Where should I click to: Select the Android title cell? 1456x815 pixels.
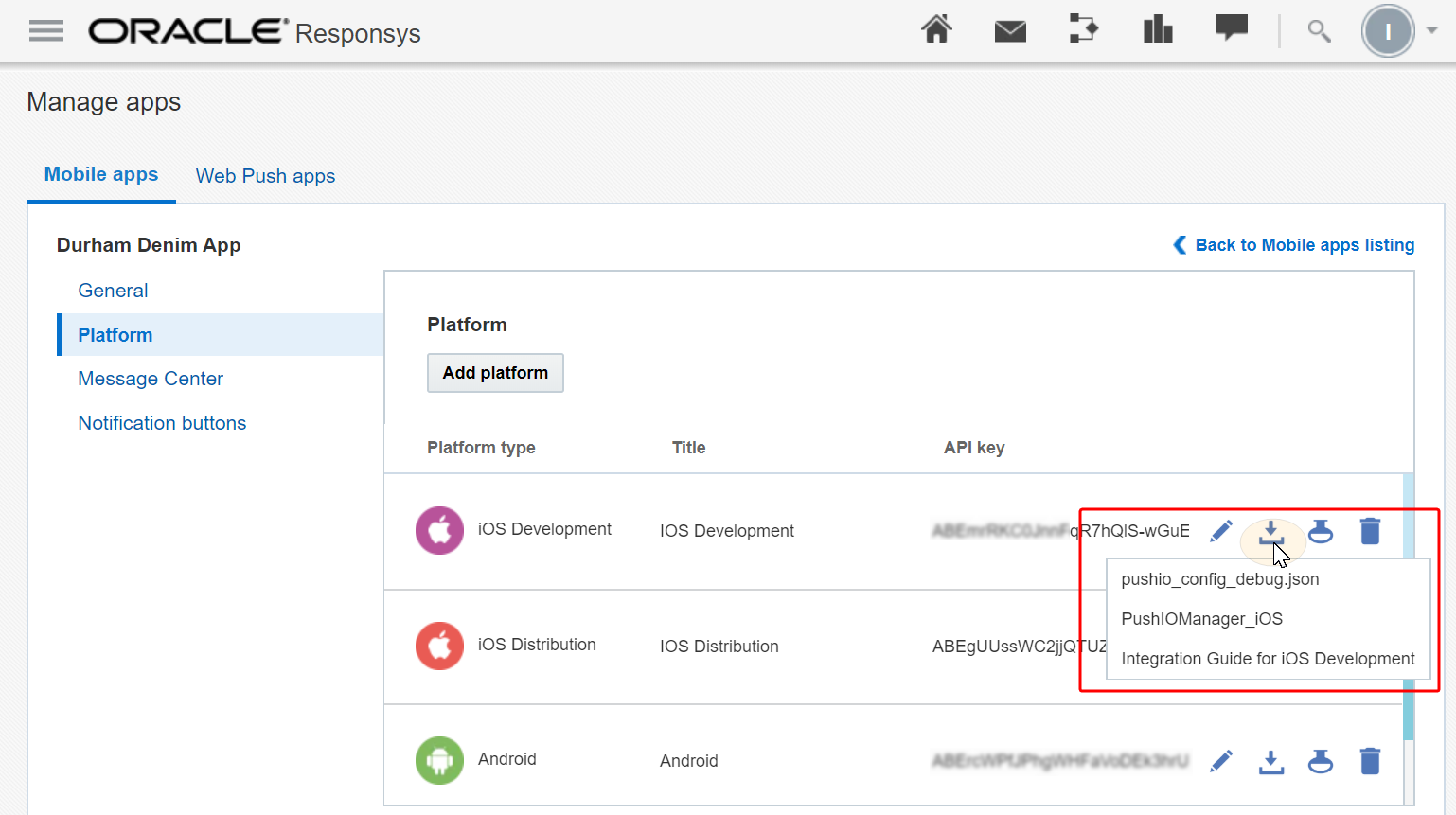689,761
